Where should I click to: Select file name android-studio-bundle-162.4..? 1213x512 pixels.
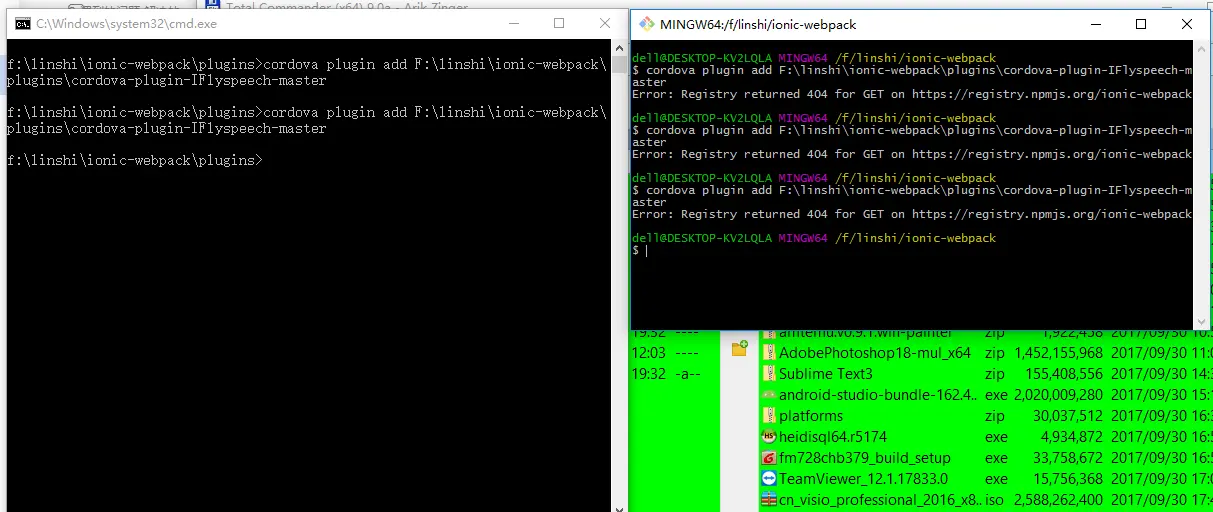[x=877, y=395]
